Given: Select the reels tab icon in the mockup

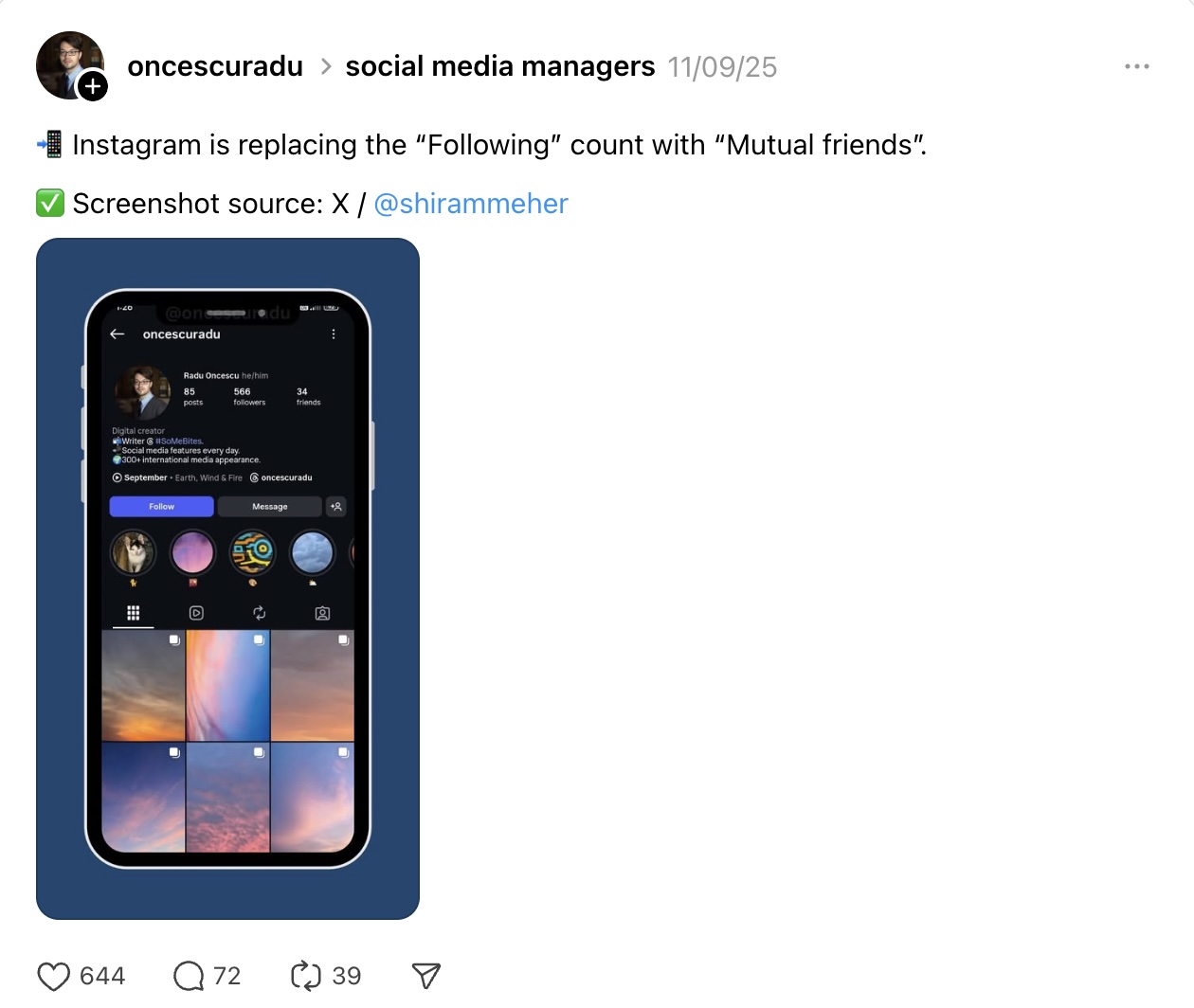Looking at the screenshot, I should click(x=196, y=613).
